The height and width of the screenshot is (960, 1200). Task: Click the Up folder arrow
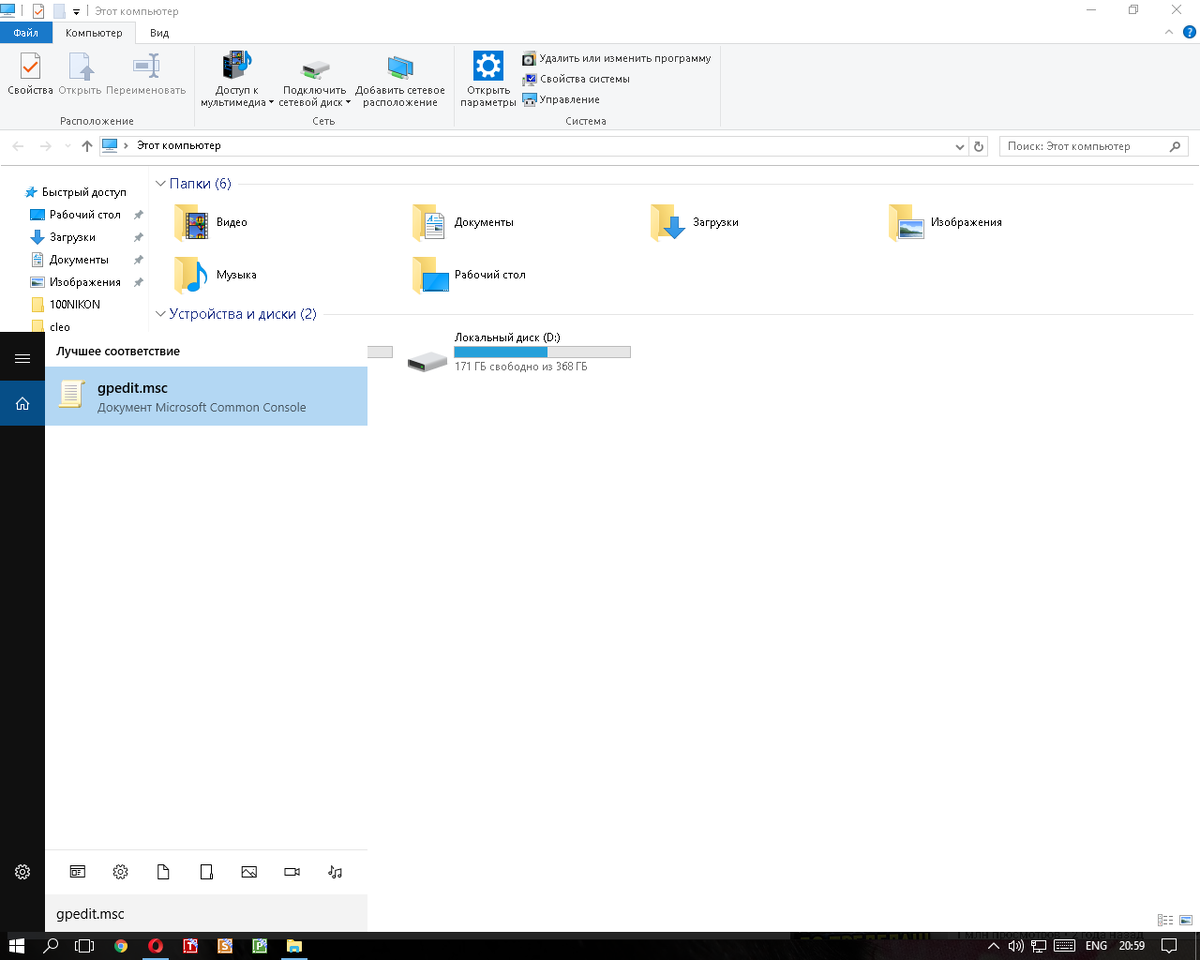pyautogui.click(x=87, y=146)
